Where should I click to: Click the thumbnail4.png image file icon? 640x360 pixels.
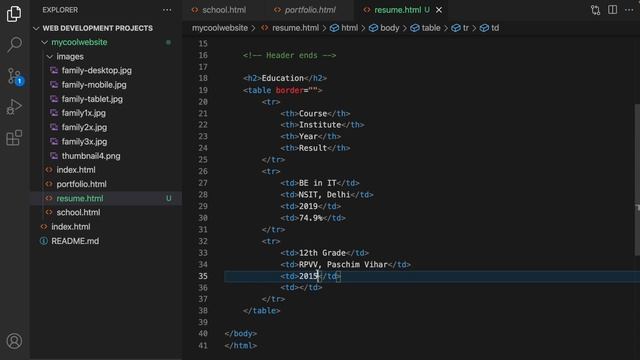point(54,156)
